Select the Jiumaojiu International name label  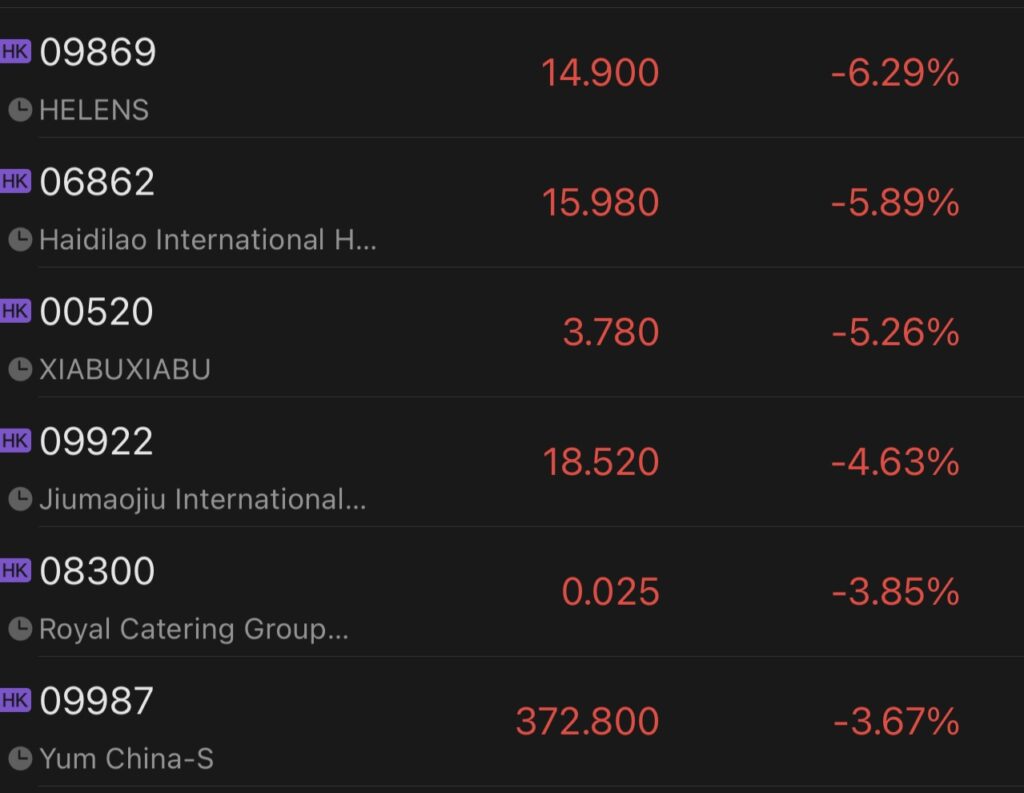point(202,500)
